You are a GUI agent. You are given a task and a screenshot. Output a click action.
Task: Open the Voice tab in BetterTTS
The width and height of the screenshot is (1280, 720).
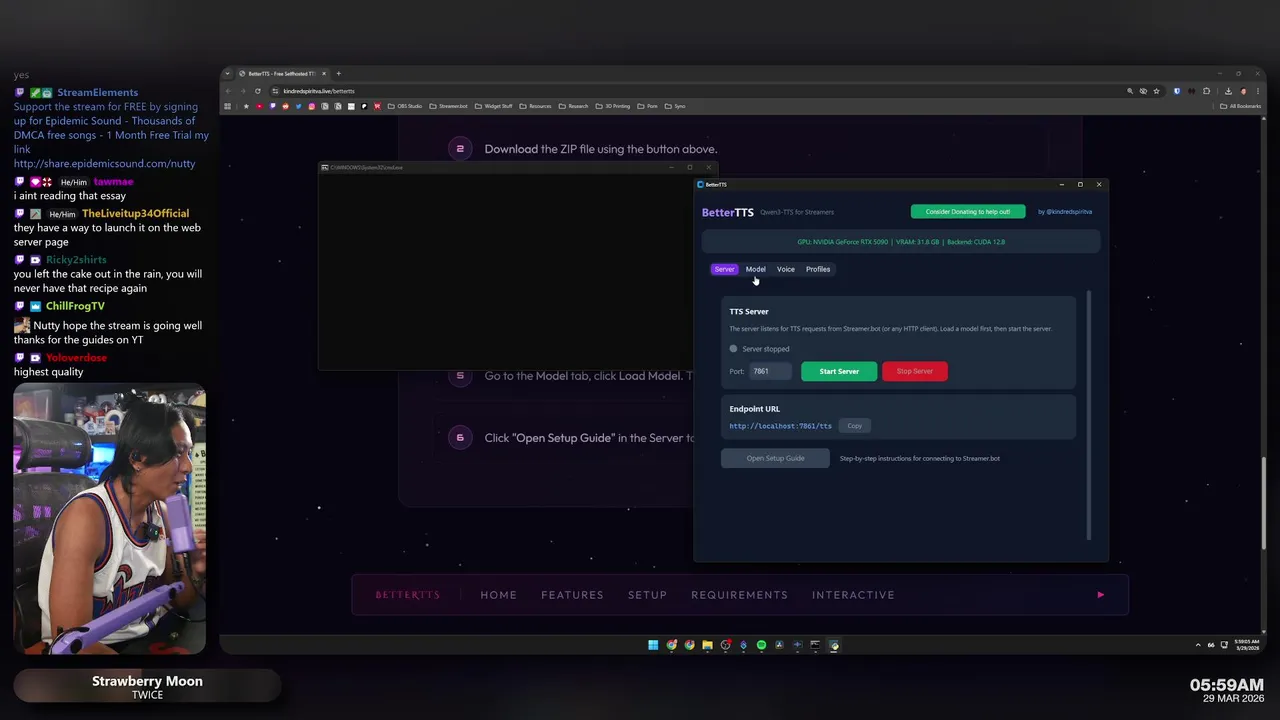(786, 269)
